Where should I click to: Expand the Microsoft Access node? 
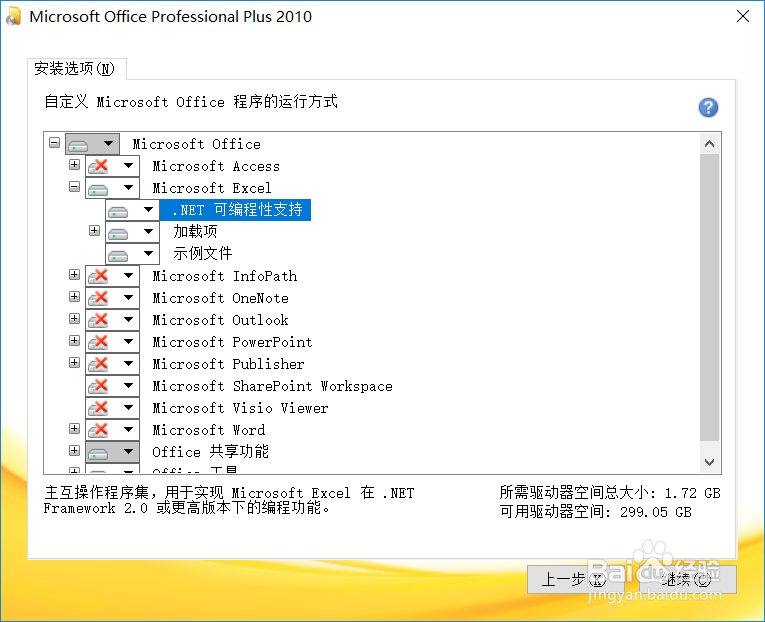[74, 164]
